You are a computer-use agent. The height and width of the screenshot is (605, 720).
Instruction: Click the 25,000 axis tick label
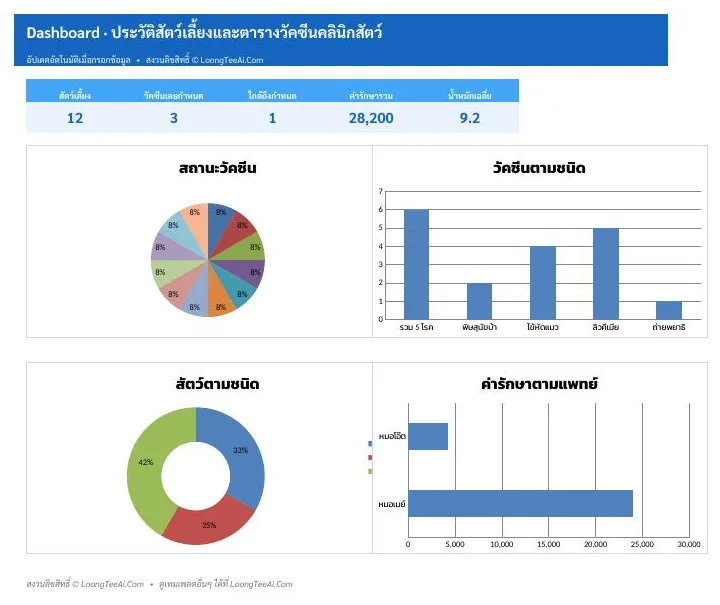click(x=642, y=544)
